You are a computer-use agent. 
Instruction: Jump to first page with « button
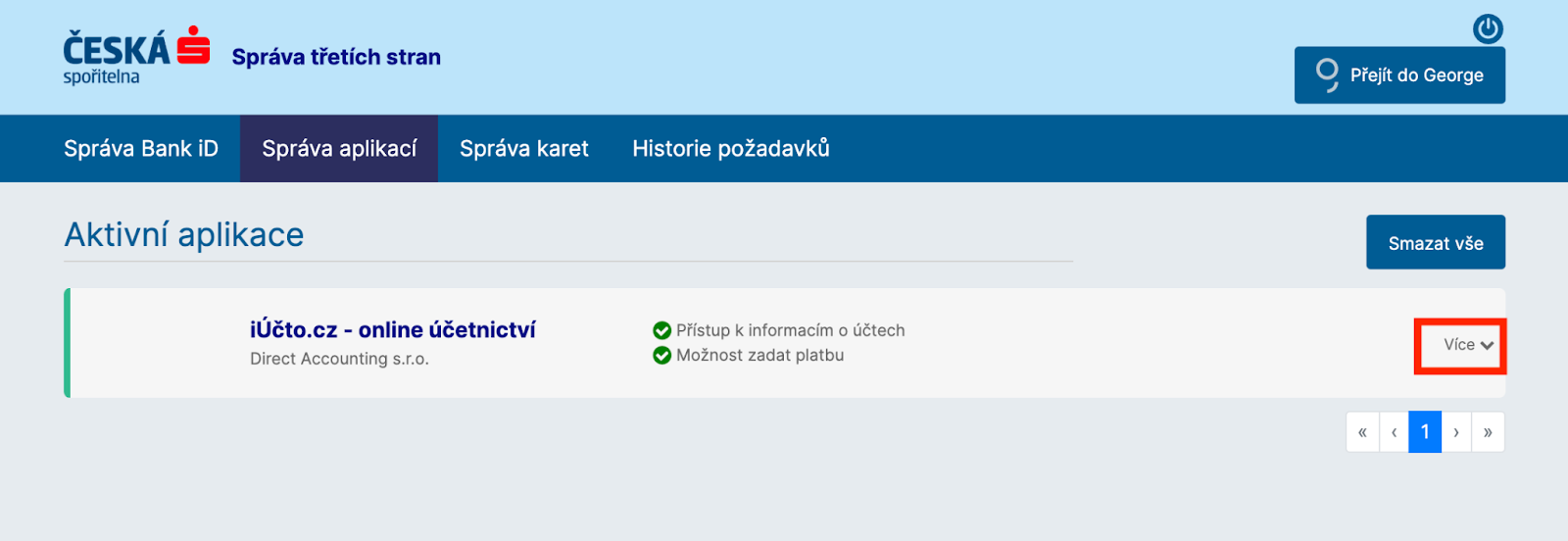click(x=1362, y=432)
